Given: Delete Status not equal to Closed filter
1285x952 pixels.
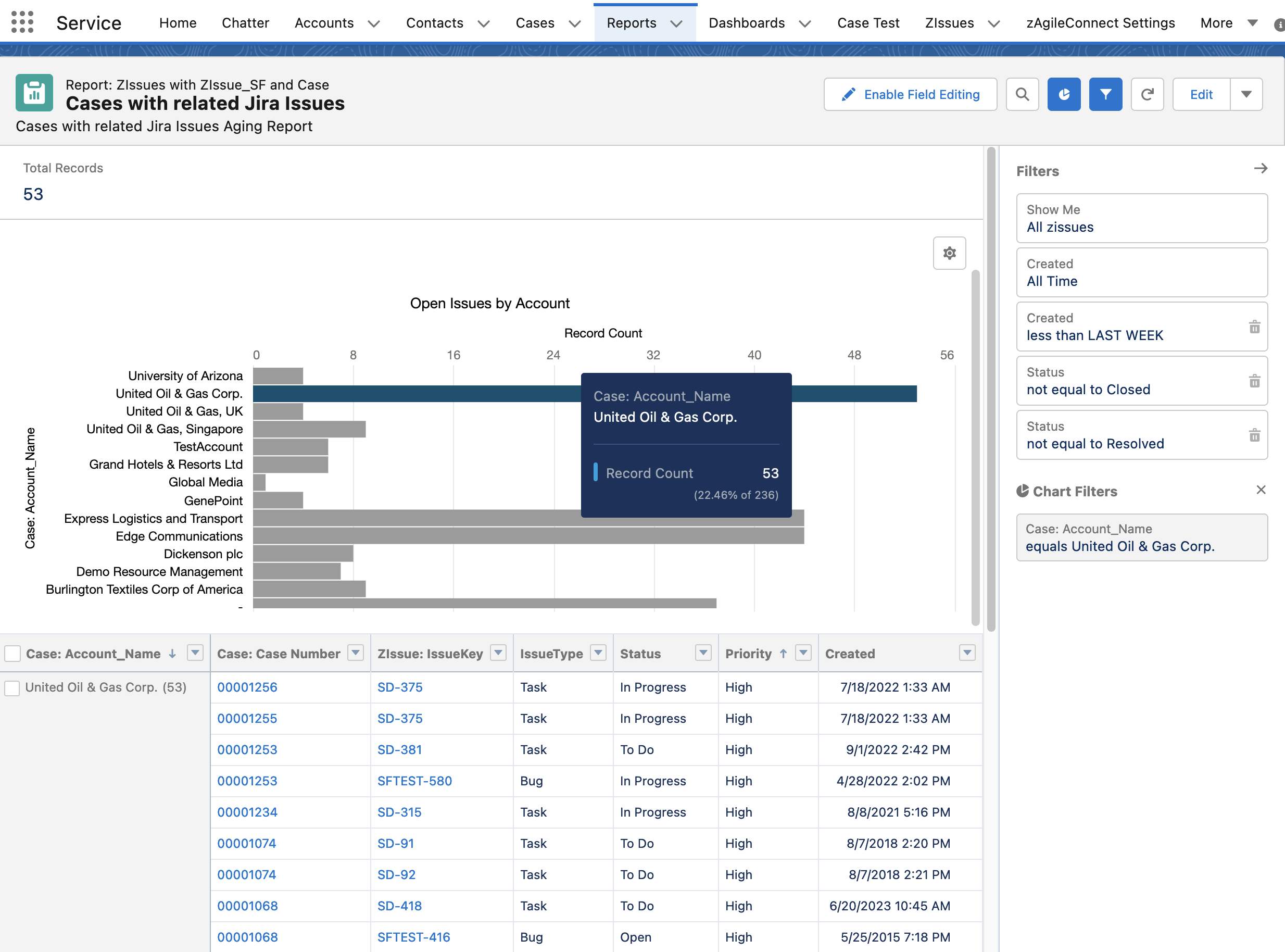Looking at the screenshot, I should 1254,382.
